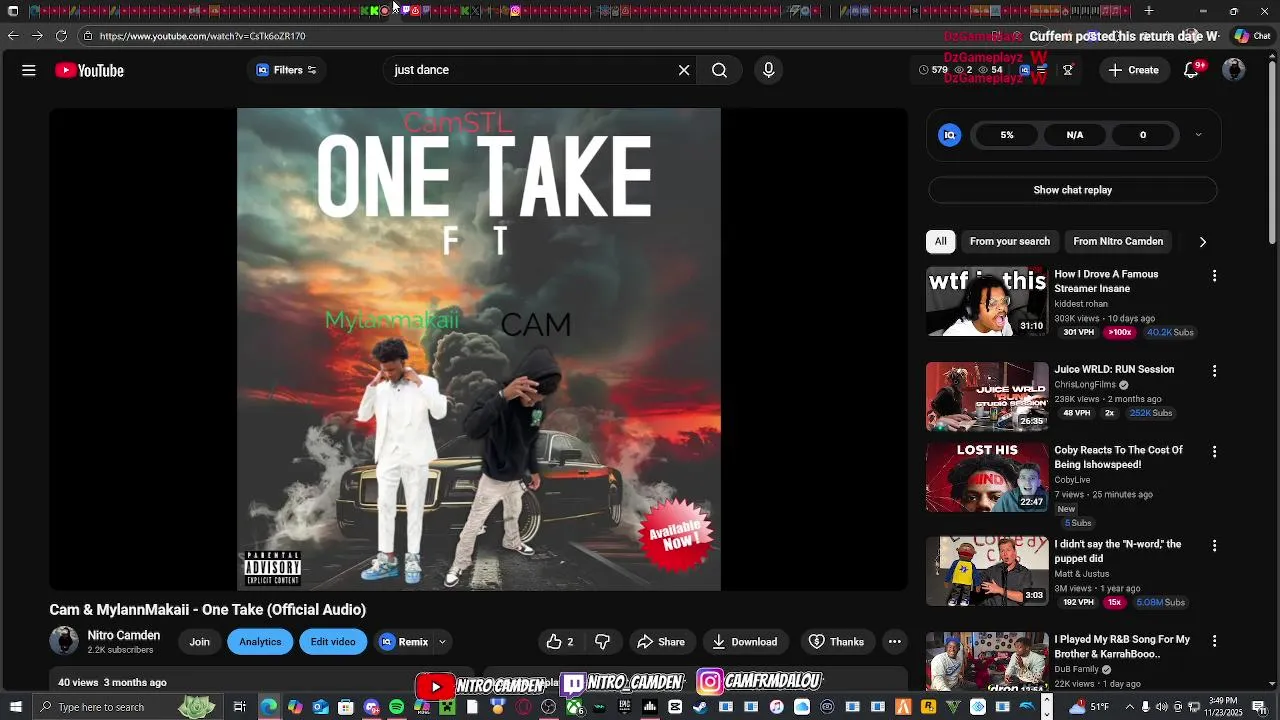This screenshot has height=720, width=1280.
Task: Start voice search with the microphone
Action: (x=768, y=70)
